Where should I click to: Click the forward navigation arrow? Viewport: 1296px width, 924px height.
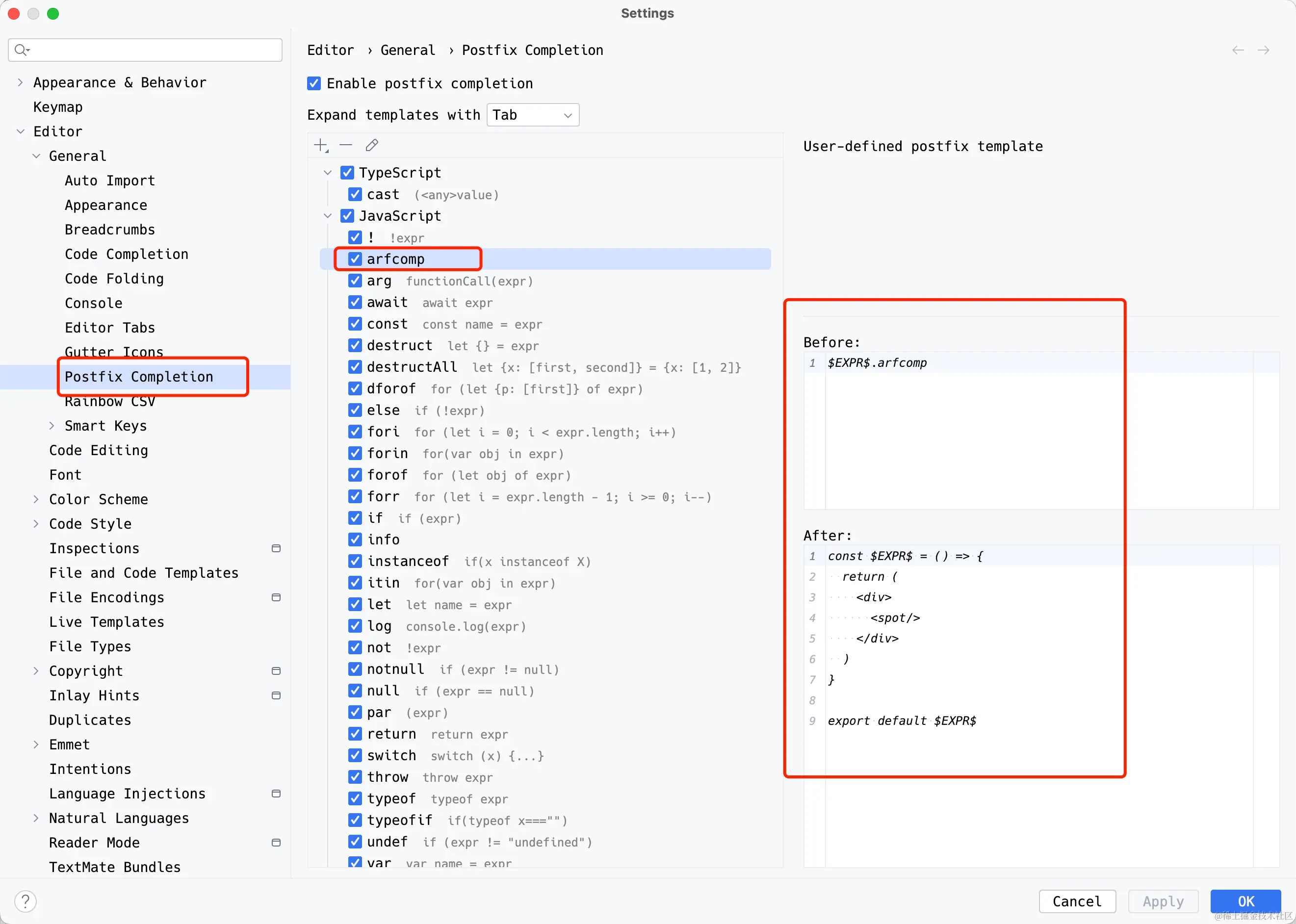coord(1263,50)
